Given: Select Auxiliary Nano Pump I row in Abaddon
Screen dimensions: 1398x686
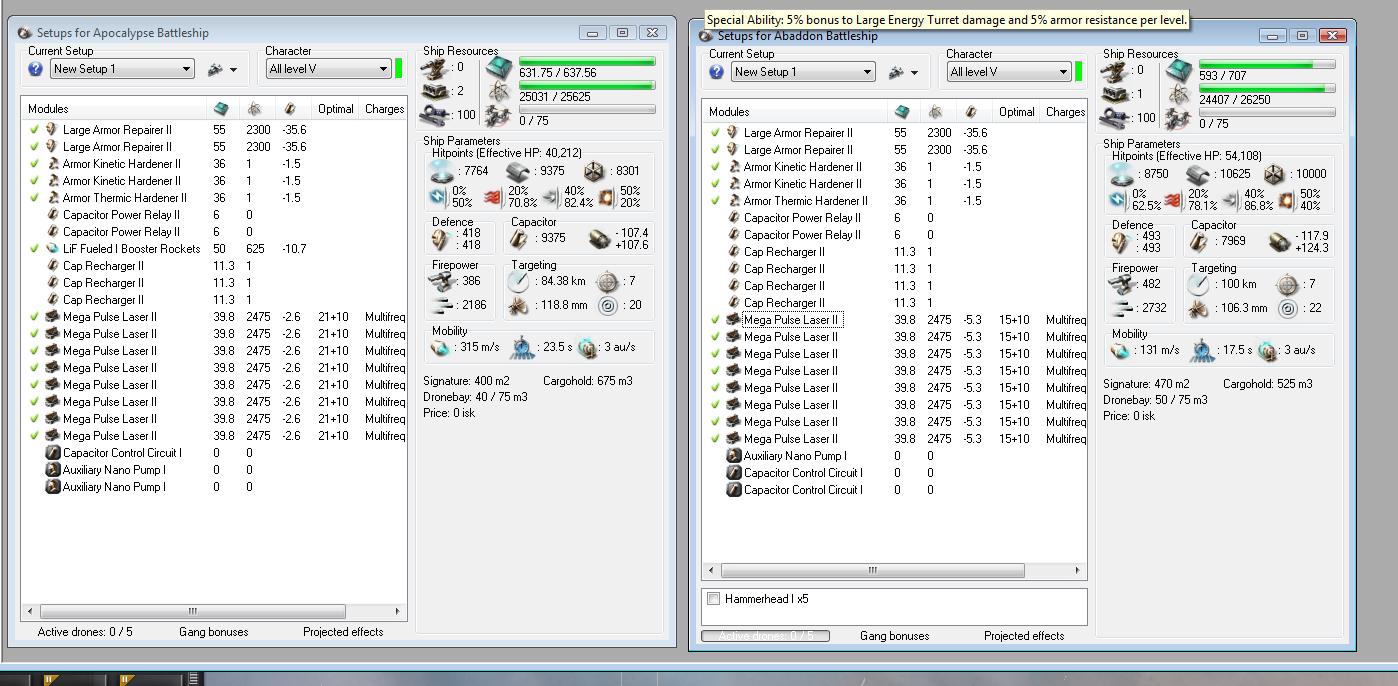Looking at the screenshot, I should click(x=894, y=456).
